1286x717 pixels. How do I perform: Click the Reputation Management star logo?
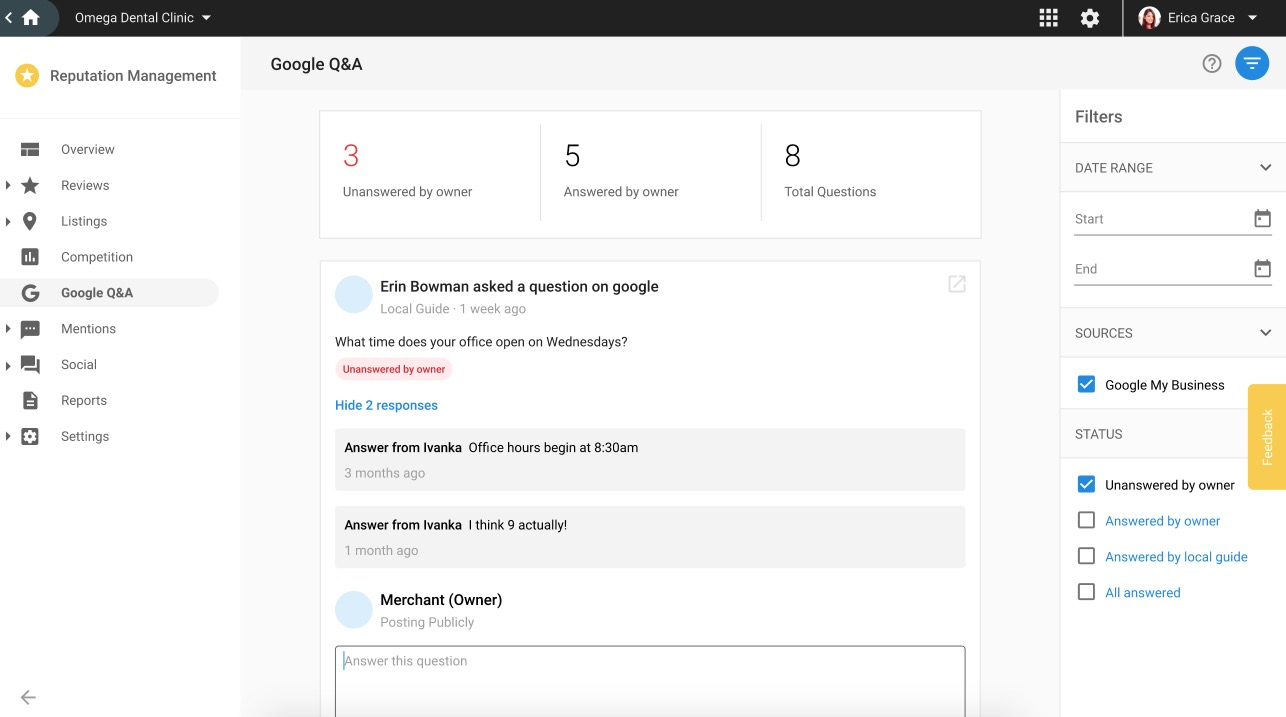click(27, 75)
